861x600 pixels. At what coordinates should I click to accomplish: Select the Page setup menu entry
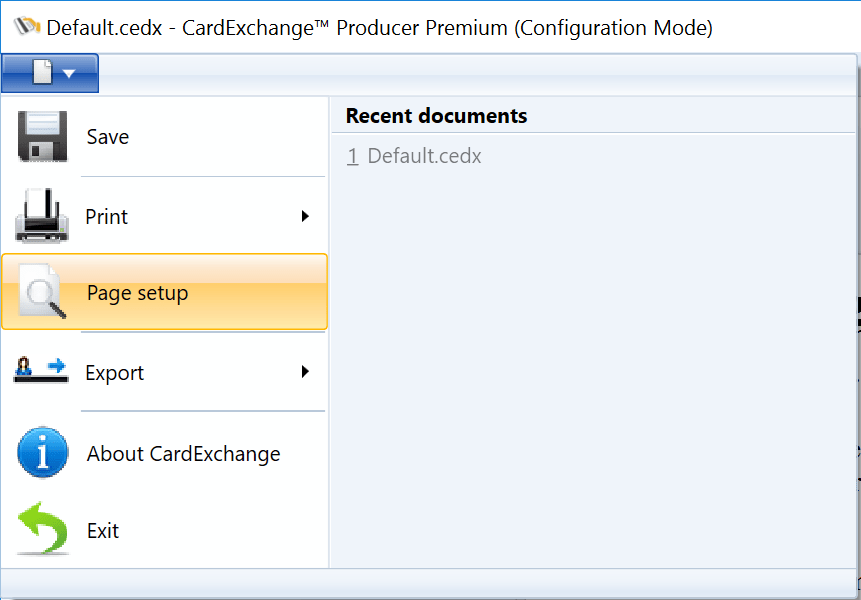(138, 293)
